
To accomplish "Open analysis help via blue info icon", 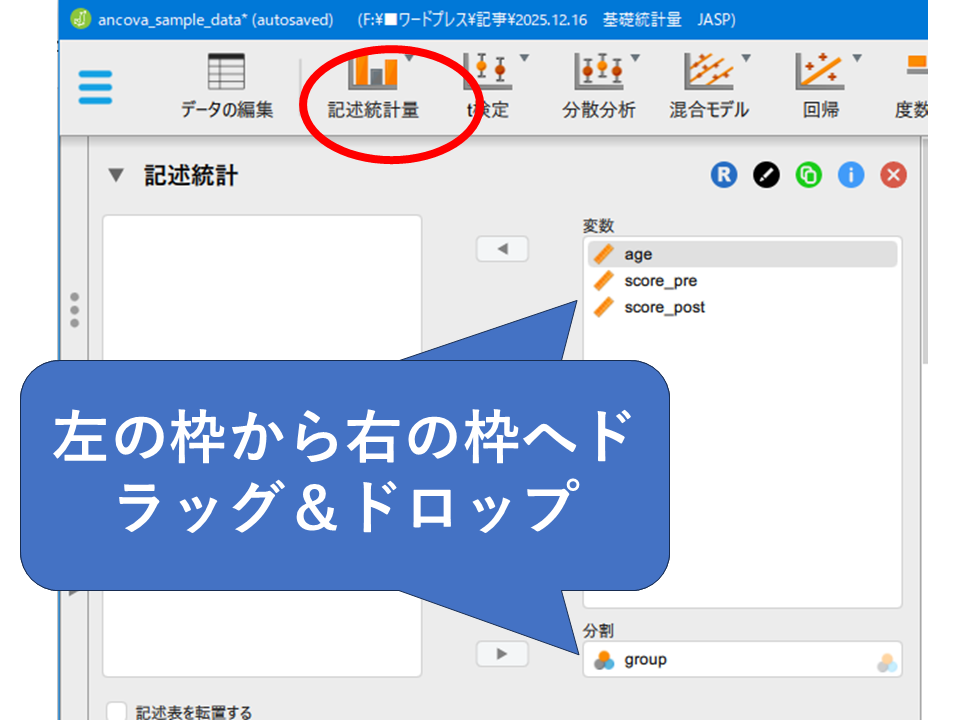I will point(851,176).
